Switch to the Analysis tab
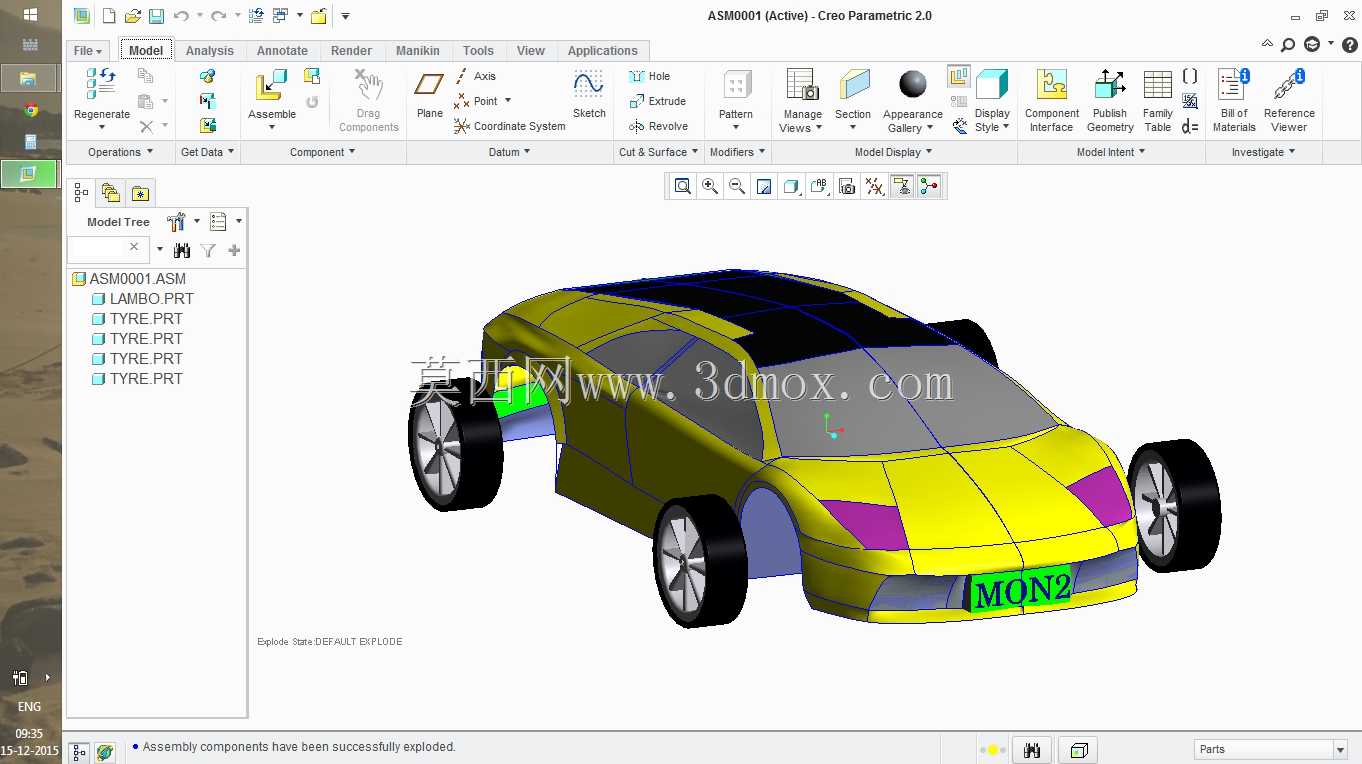Image resolution: width=1362 pixels, height=764 pixels. pos(210,51)
